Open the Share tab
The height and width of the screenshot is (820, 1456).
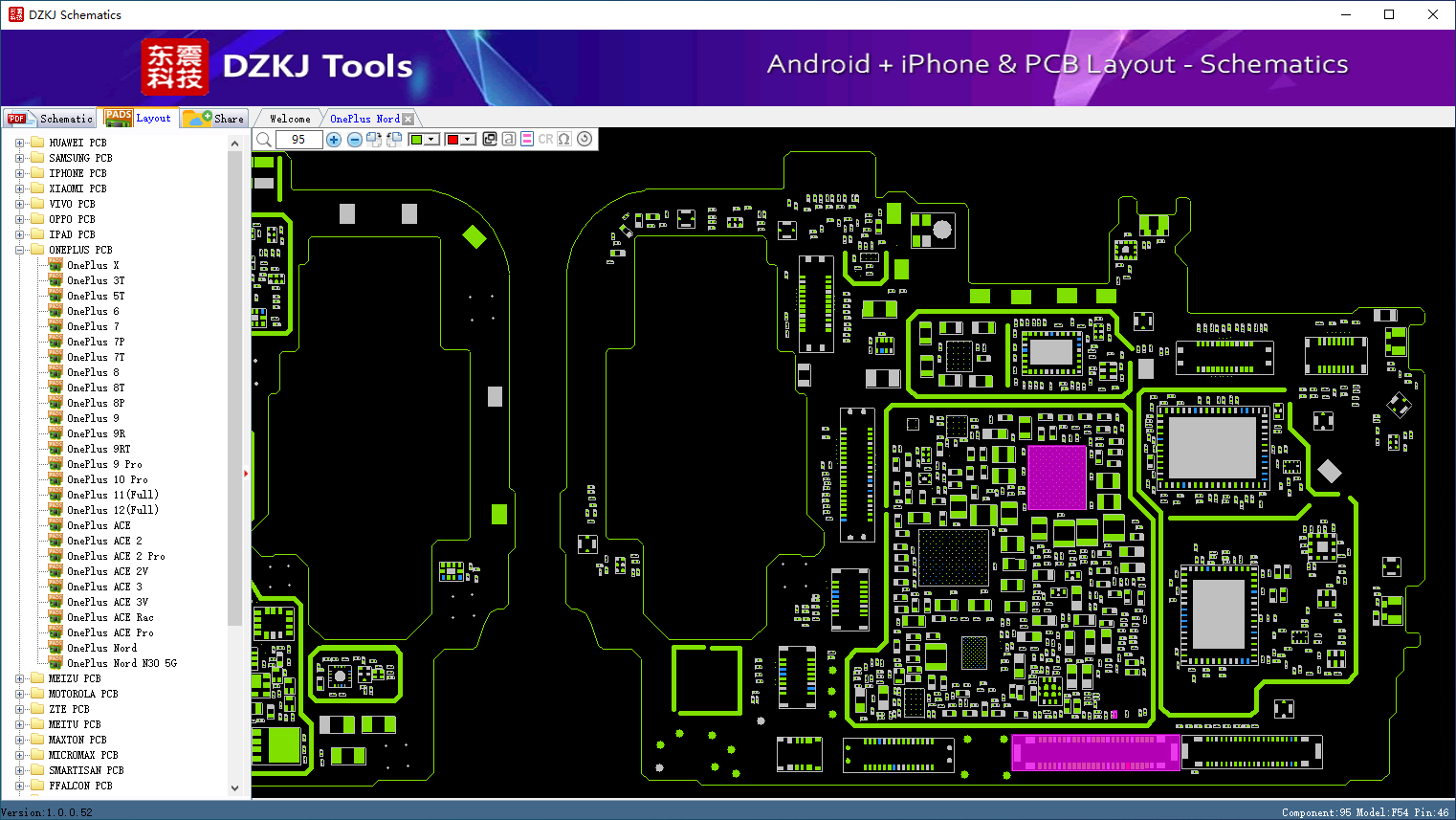(x=214, y=119)
